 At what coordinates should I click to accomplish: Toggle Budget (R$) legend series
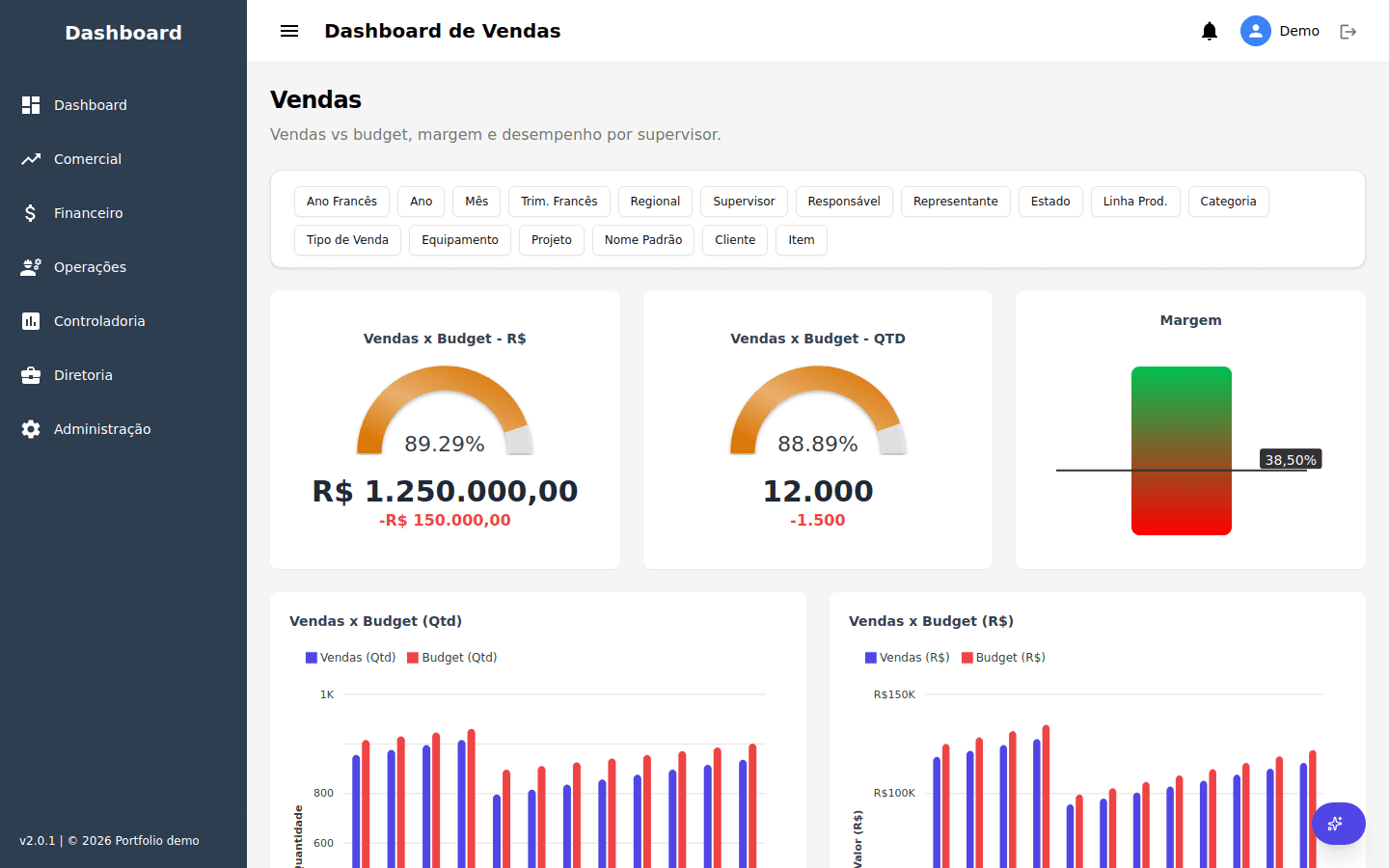point(1003,658)
